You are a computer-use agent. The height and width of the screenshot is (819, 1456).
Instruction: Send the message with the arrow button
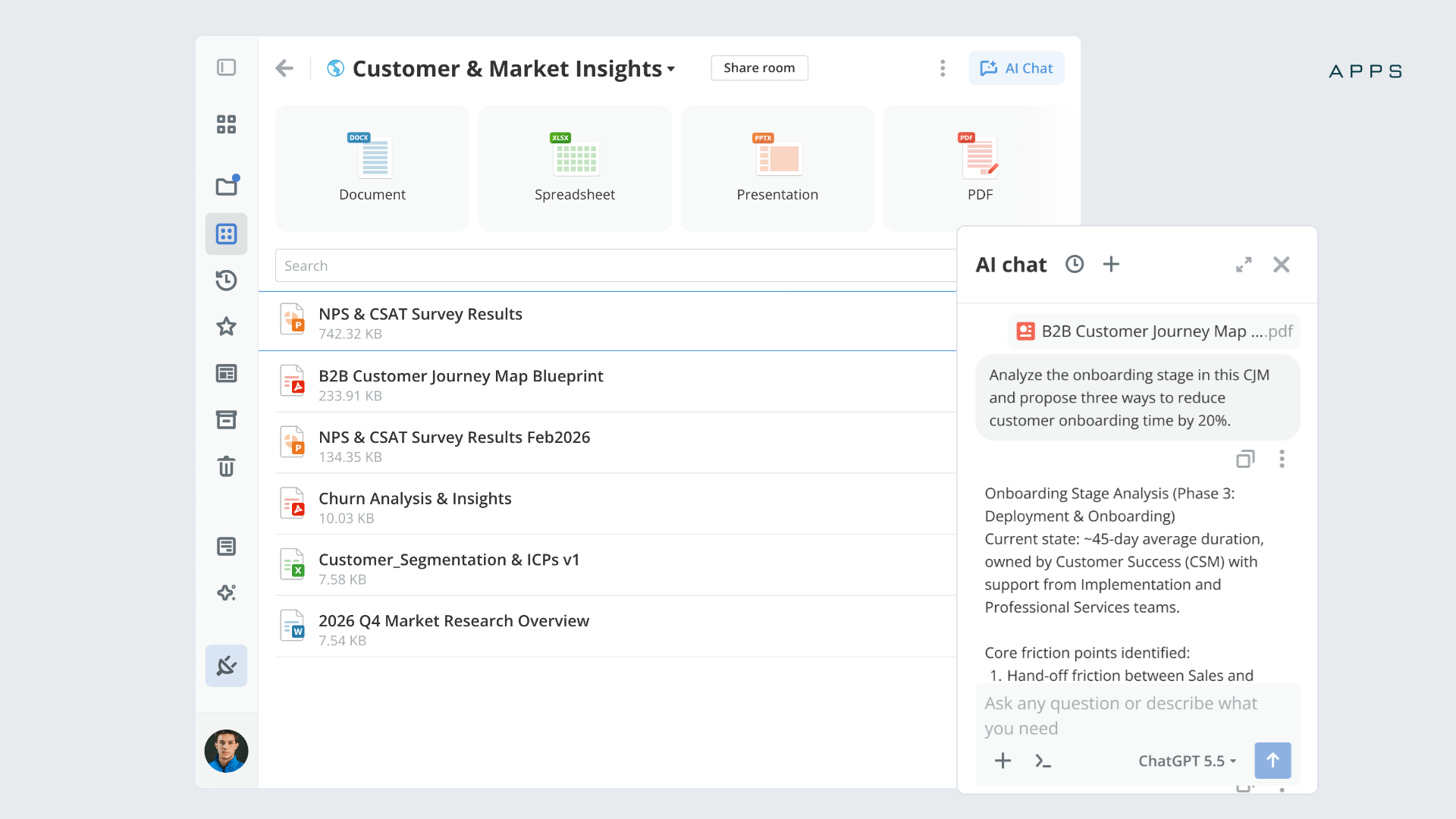(1272, 761)
